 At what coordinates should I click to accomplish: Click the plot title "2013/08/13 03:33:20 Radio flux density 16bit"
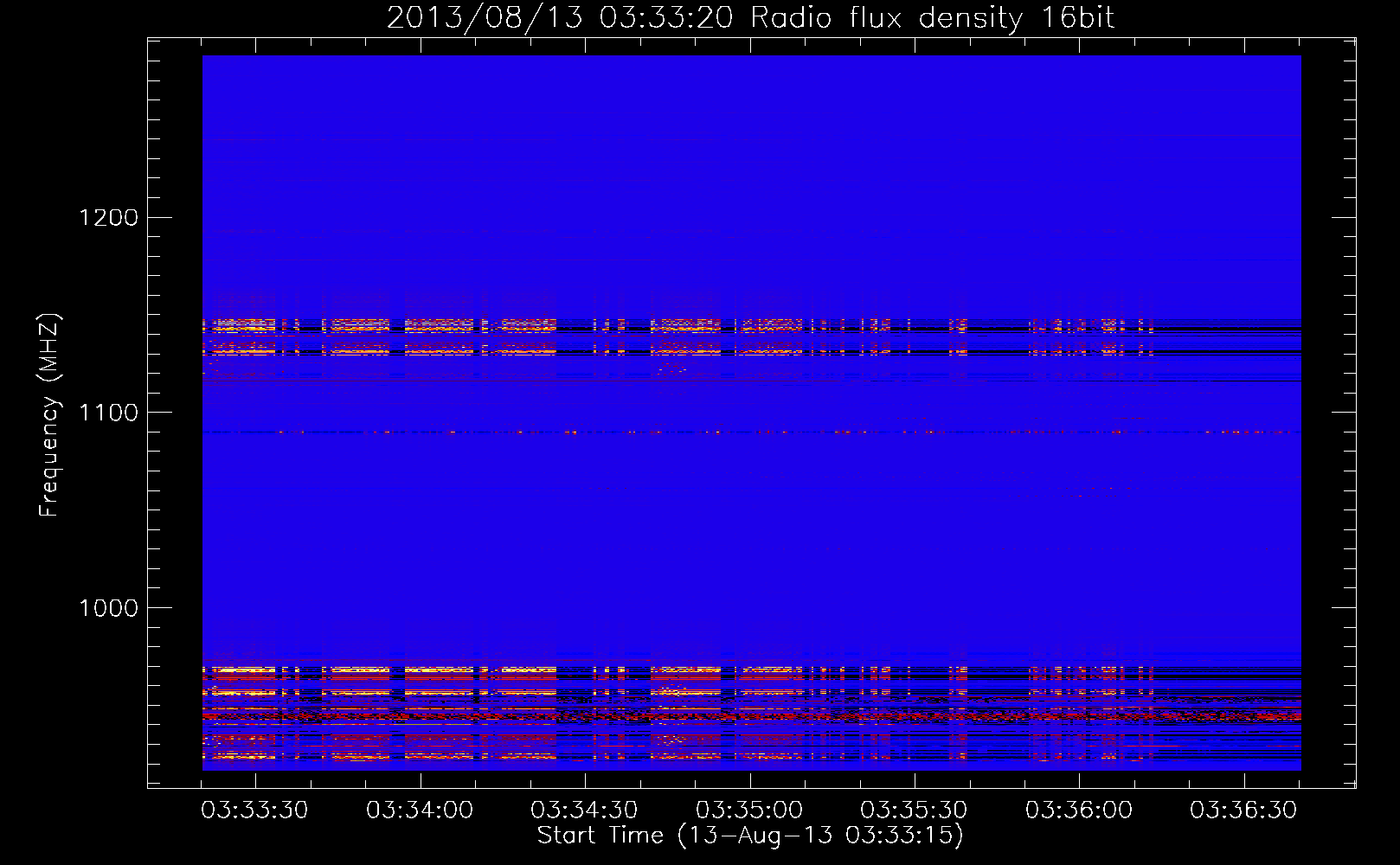750,18
